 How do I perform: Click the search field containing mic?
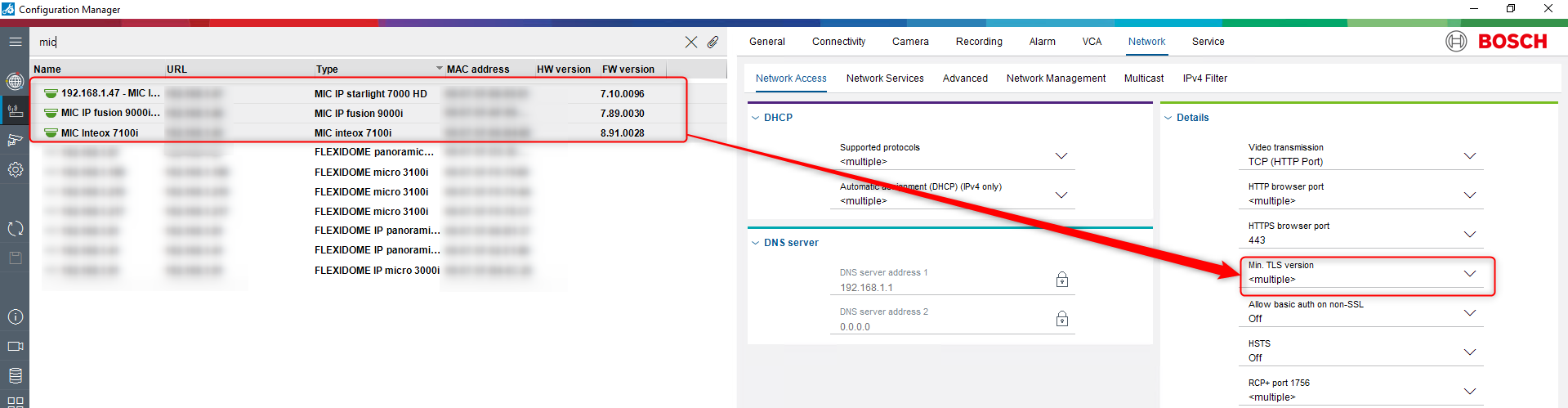tap(351, 42)
